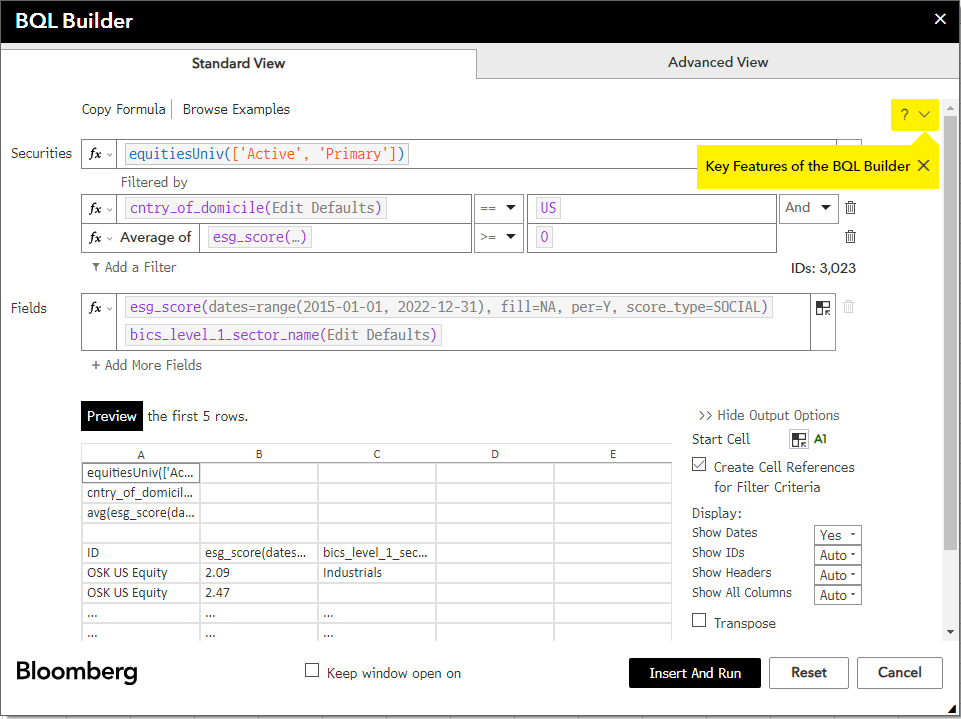The image size is (961, 719).
Task: Check Keep window open on
Action: [x=312, y=670]
